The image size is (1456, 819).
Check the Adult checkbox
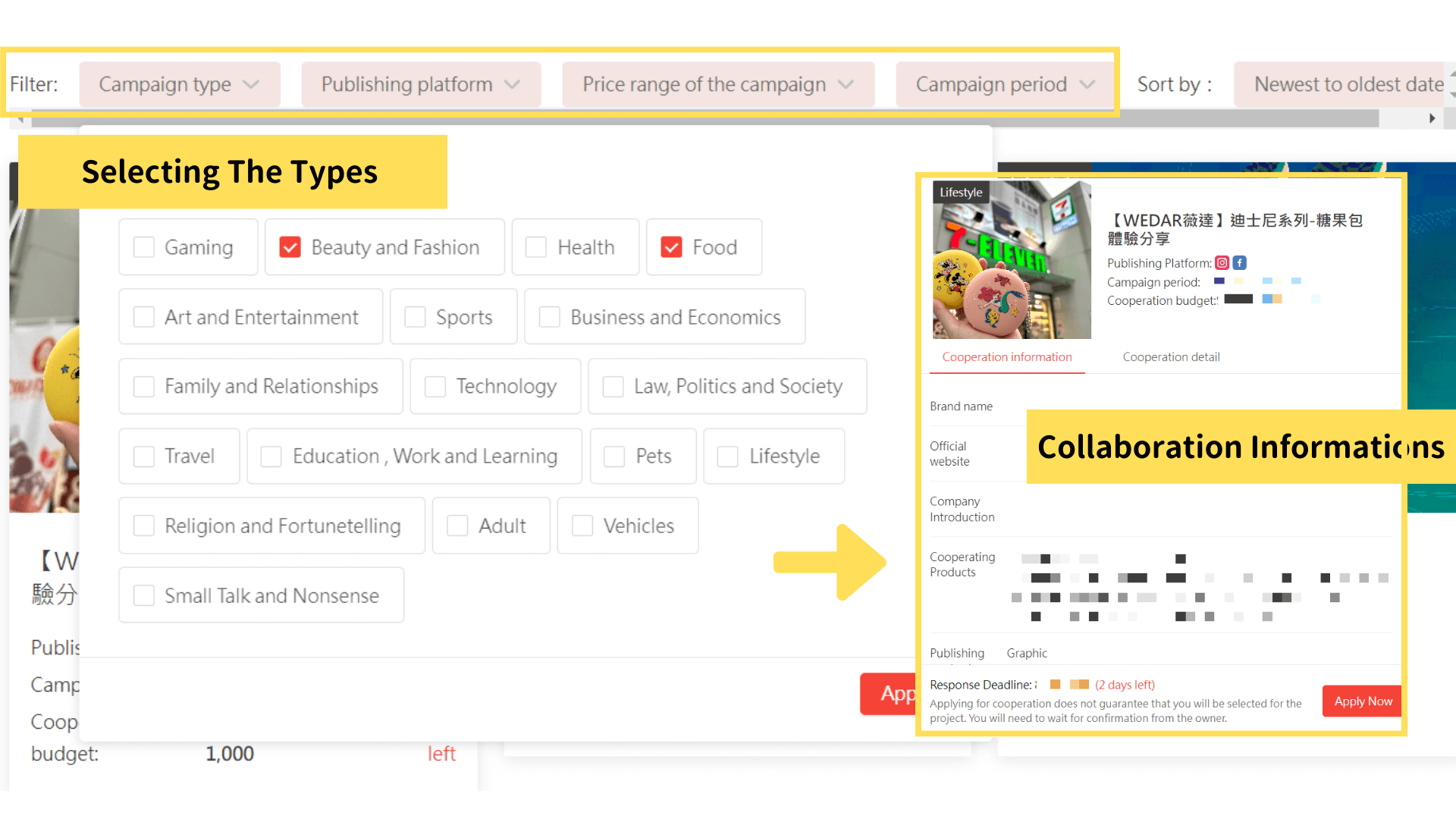click(x=457, y=526)
